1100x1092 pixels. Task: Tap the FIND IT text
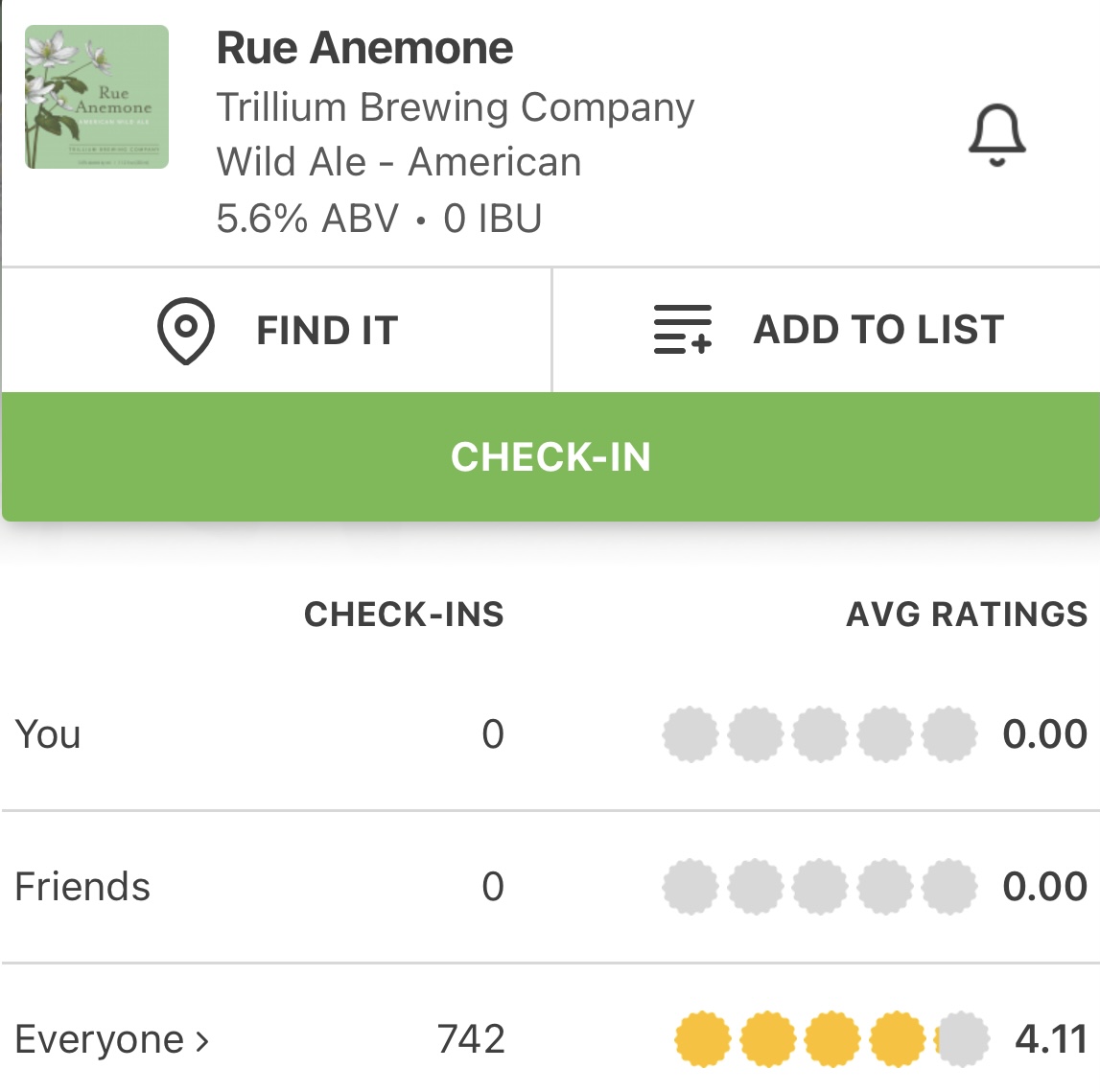coord(327,331)
